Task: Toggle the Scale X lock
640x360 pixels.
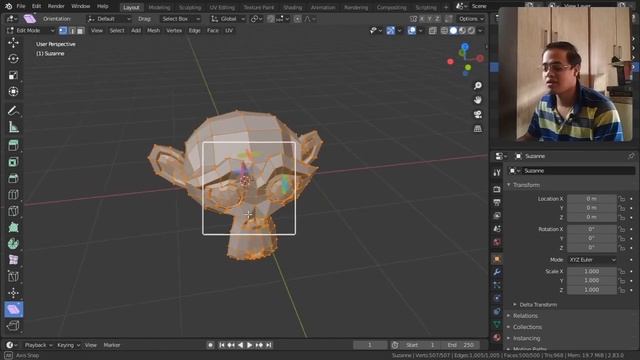Action: (621, 271)
